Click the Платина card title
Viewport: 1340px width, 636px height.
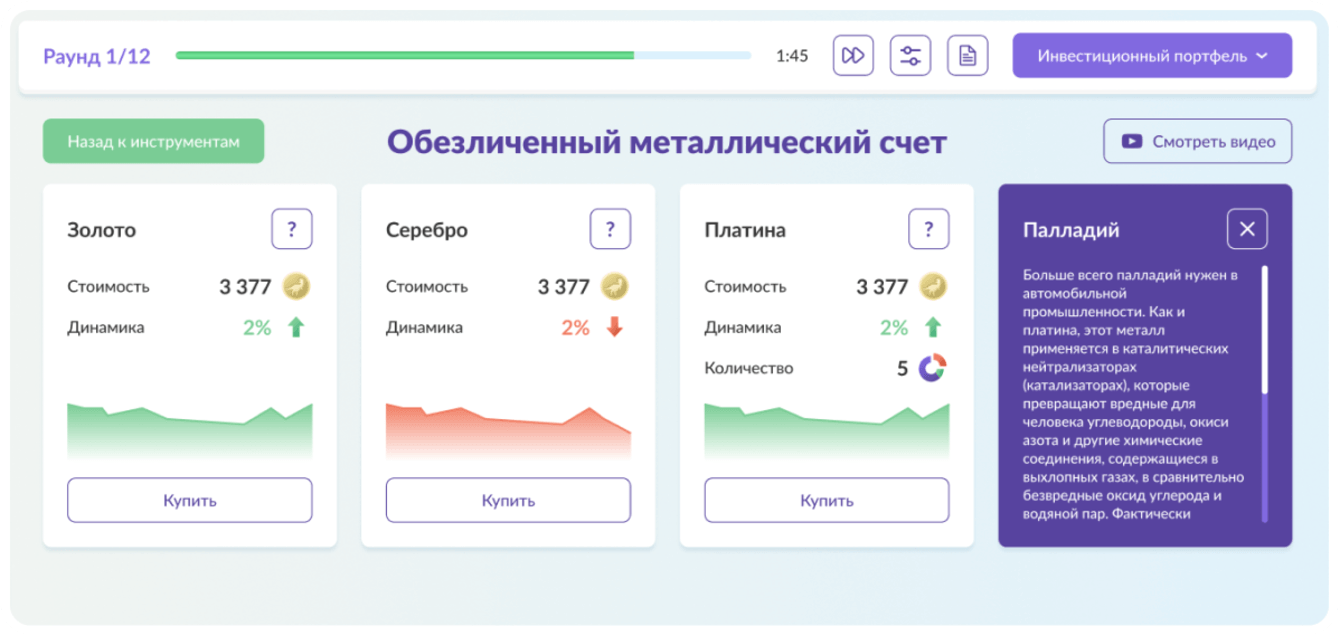745,230
